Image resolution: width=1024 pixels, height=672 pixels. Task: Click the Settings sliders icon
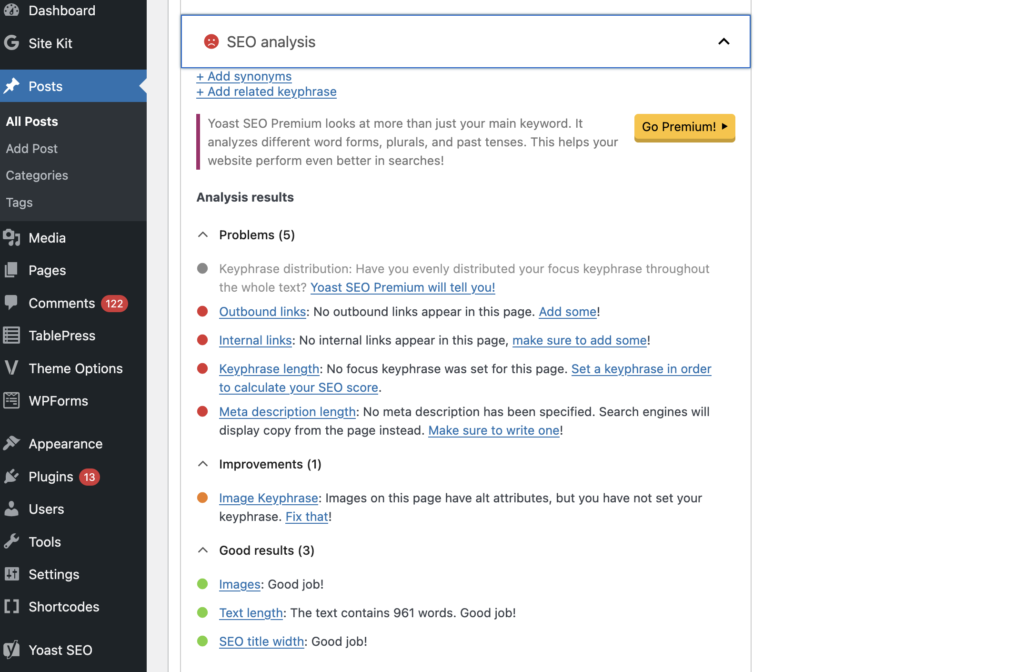11,574
